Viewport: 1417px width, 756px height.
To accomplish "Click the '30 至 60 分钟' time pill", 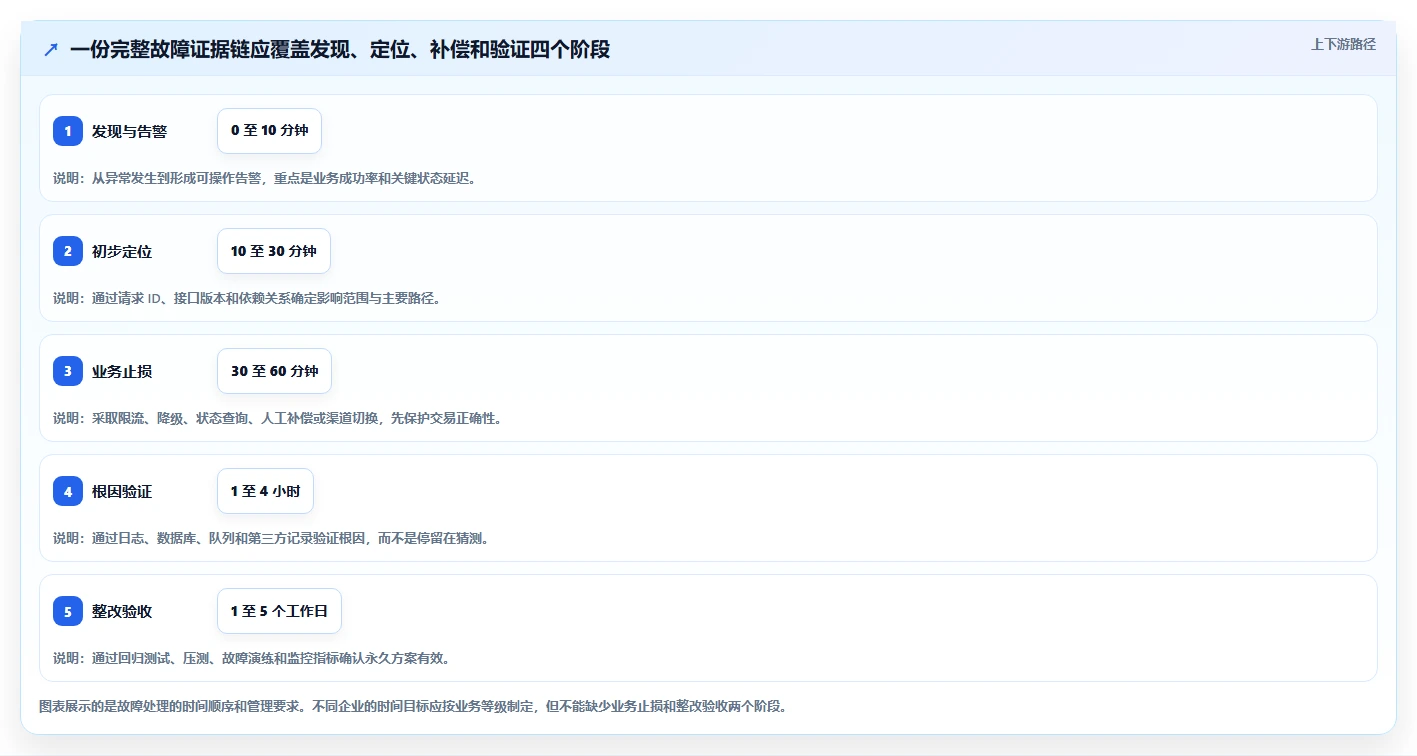I will pos(274,371).
